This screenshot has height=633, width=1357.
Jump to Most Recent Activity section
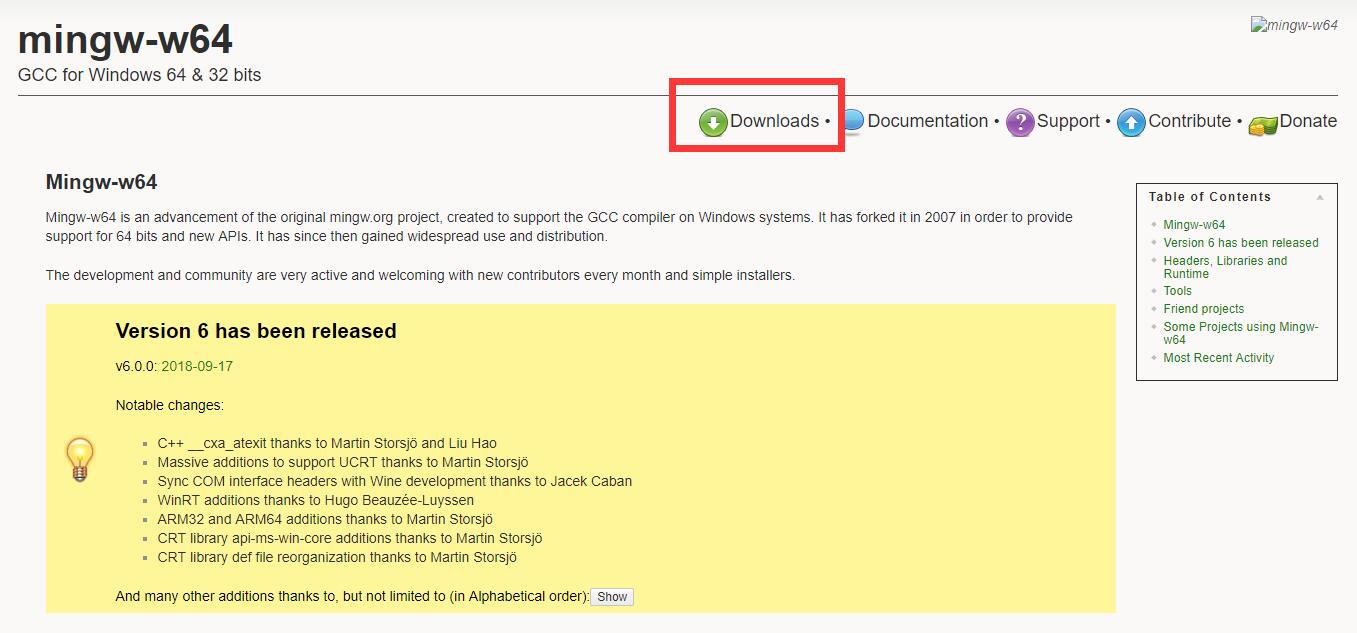coord(1219,358)
